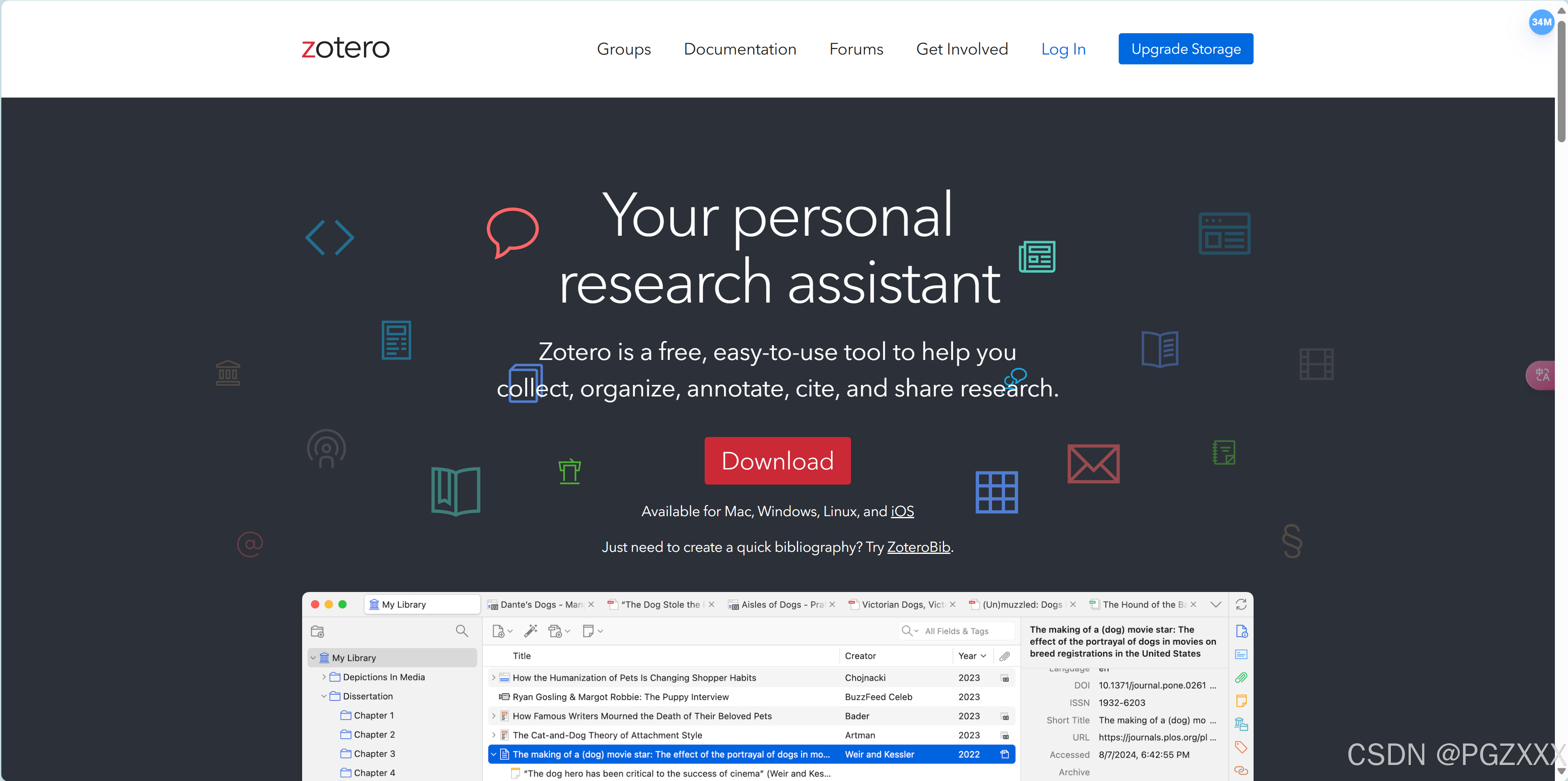Click the magic wand add-by-identifier icon
This screenshot has width=1568, height=781.
531,631
